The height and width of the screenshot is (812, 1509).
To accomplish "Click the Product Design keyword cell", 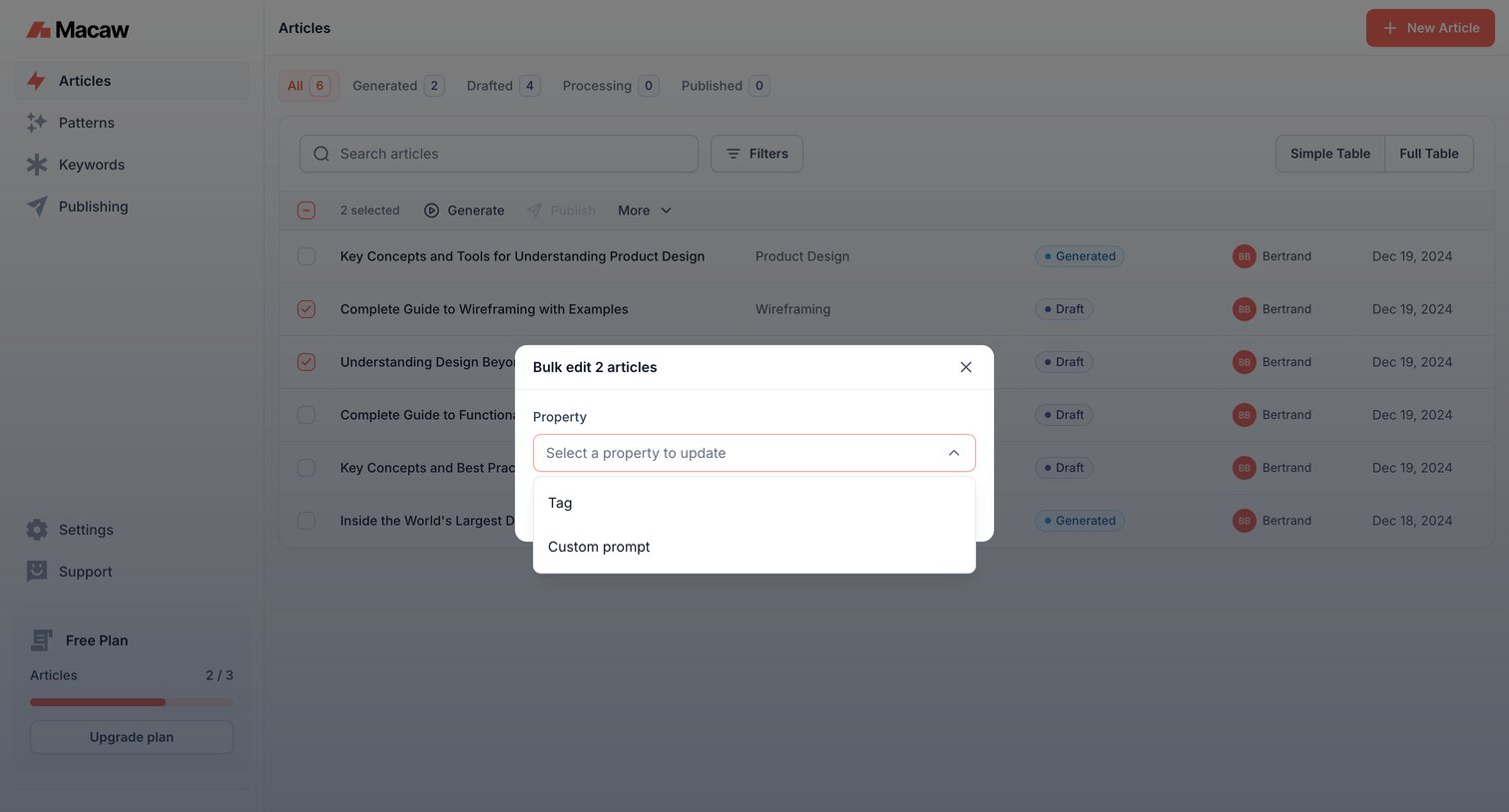I will click(802, 256).
